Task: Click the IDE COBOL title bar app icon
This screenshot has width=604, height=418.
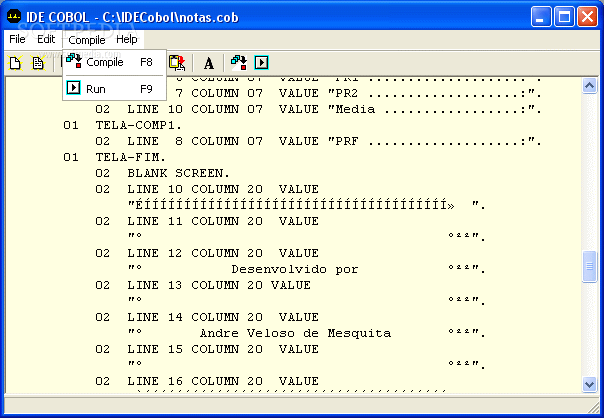Action: click(14, 15)
